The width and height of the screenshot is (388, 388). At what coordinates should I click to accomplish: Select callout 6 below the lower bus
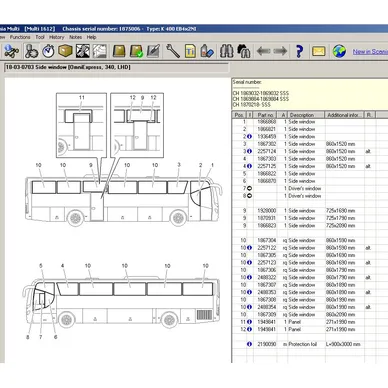coord(56,337)
